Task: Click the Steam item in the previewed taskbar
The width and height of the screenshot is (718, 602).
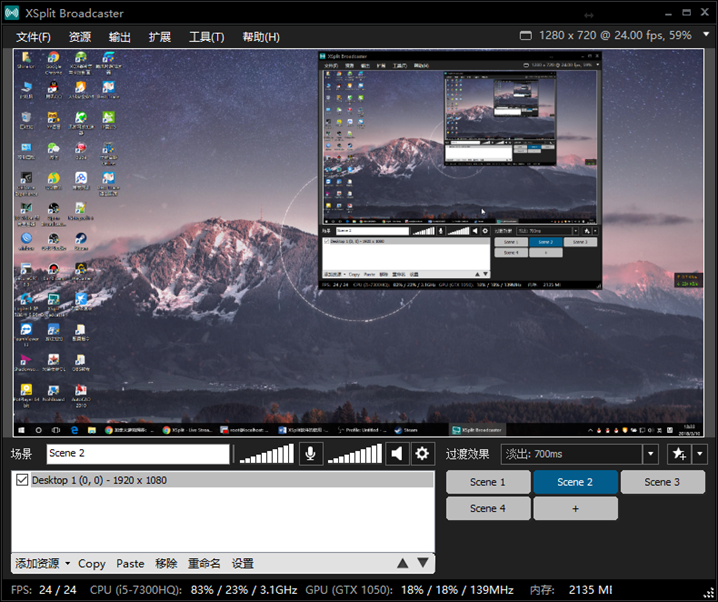Action: 407,430
